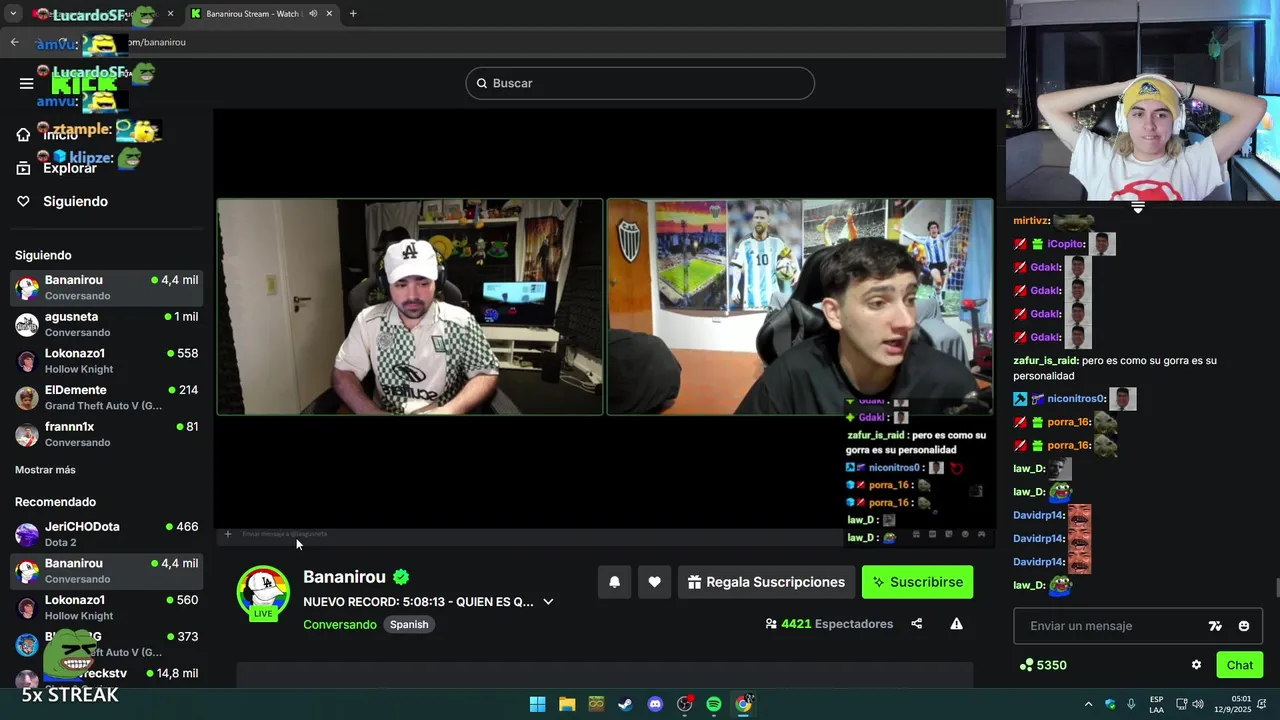Open Lokonazo1 playing Hollow Knight under Siguiendo
This screenshot has height=720, width=1280.
[107, 361]
